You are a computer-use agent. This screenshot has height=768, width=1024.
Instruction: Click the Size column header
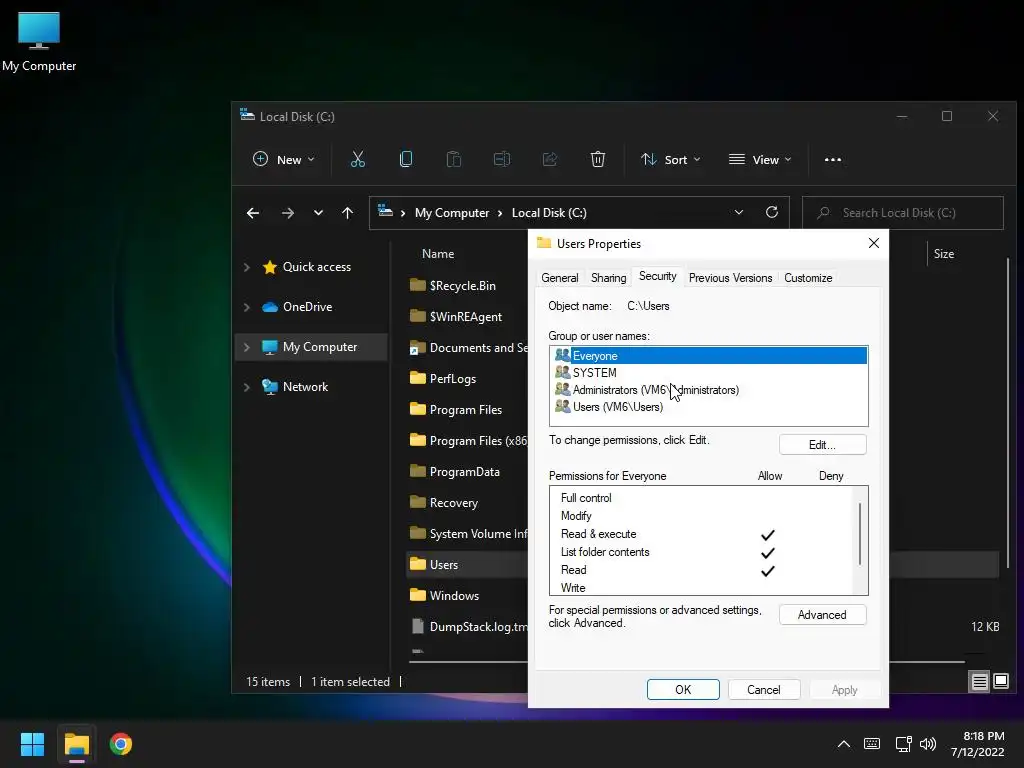click(x=944, y=254)
